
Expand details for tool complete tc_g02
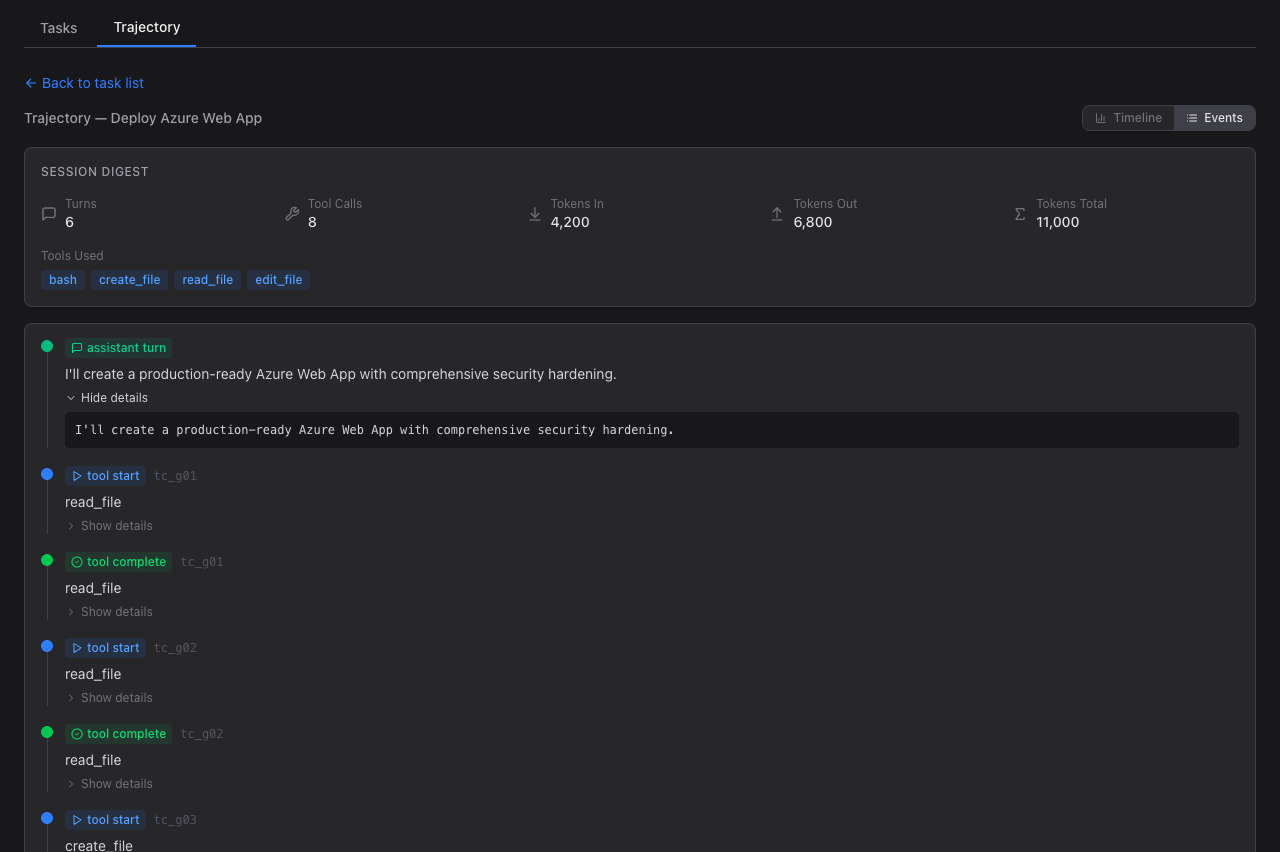(109, 784)
